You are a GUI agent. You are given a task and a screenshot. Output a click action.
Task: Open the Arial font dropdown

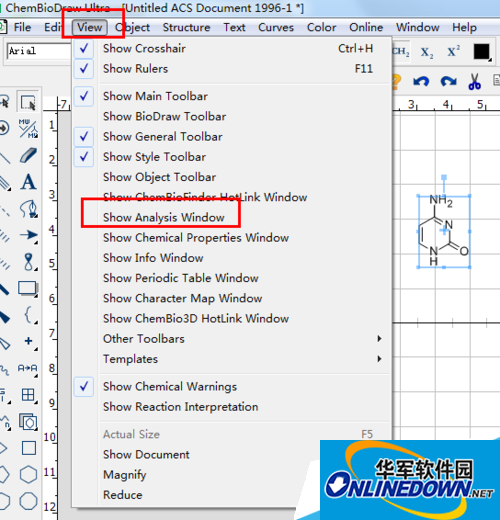click(x=38, y=51)
